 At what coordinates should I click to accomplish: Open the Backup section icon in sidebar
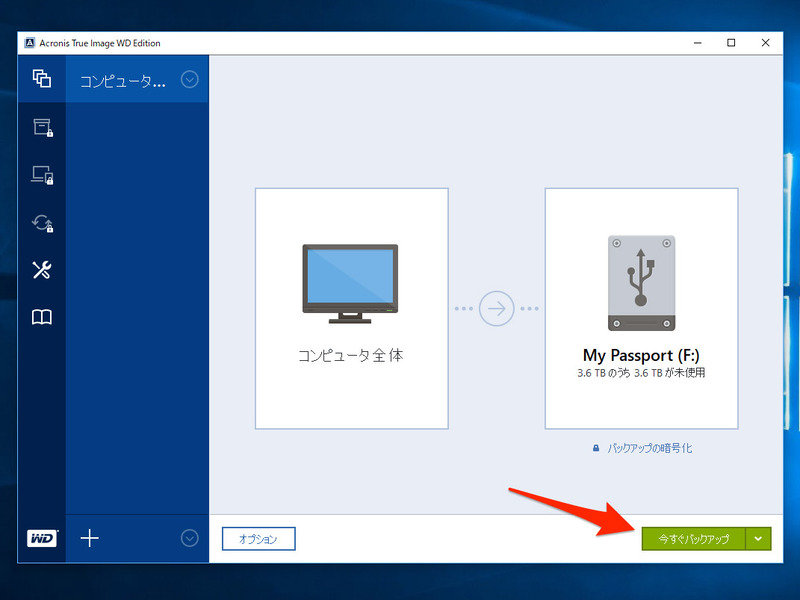[42, 79]
